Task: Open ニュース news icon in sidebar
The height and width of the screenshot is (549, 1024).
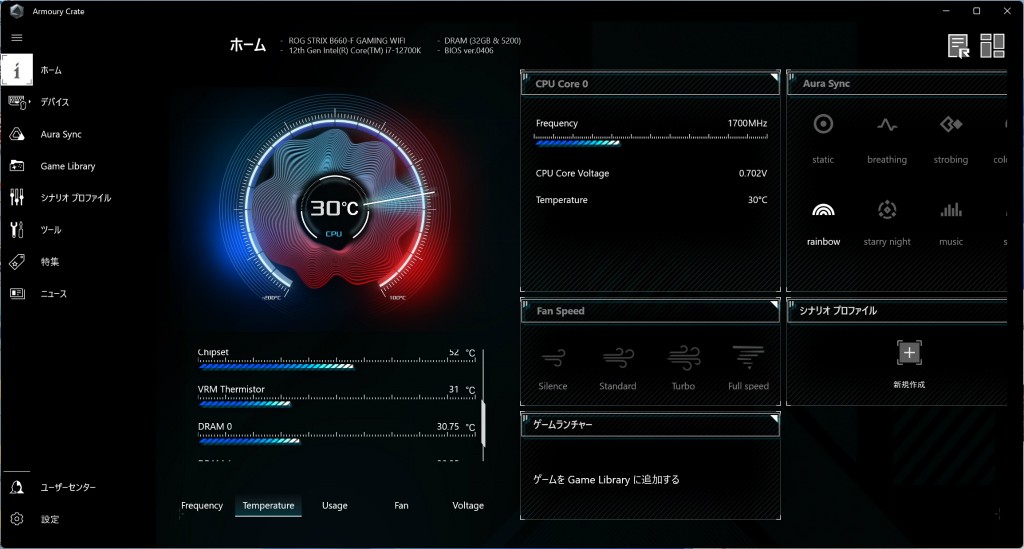Action: (17, 293)
